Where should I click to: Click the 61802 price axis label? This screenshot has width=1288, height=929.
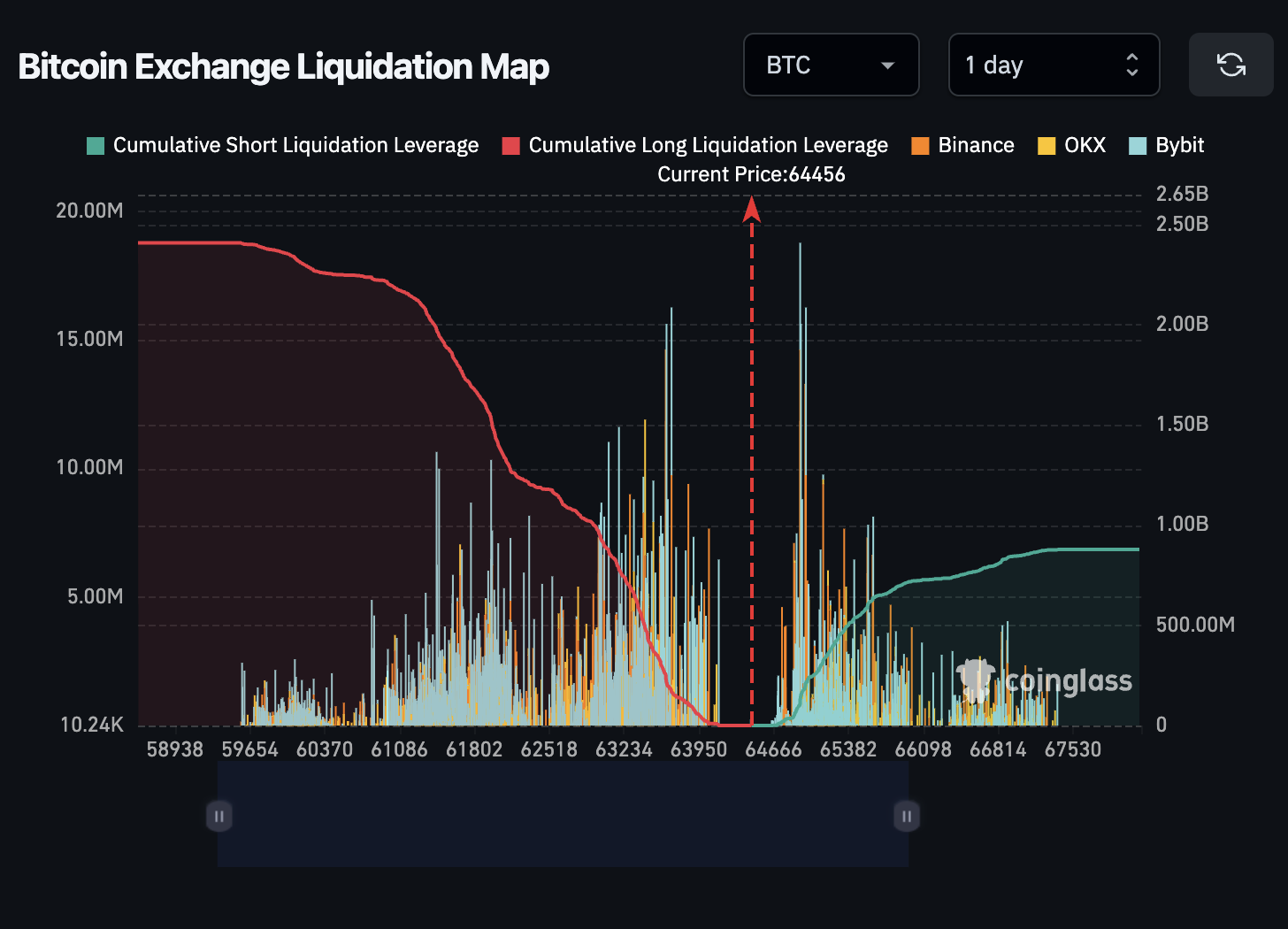click(474, 749)
